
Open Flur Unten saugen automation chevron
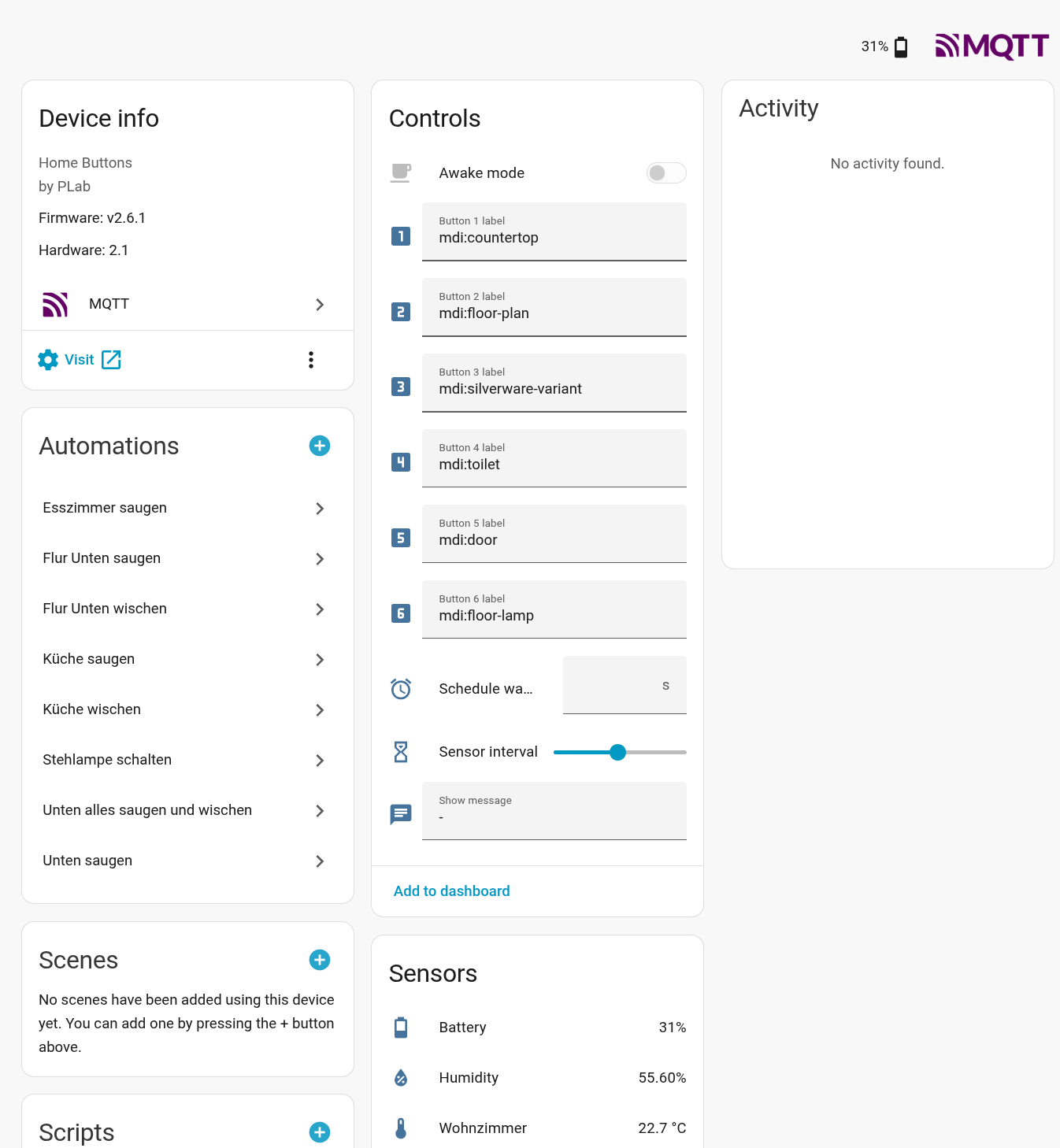[x=320, y=559]
